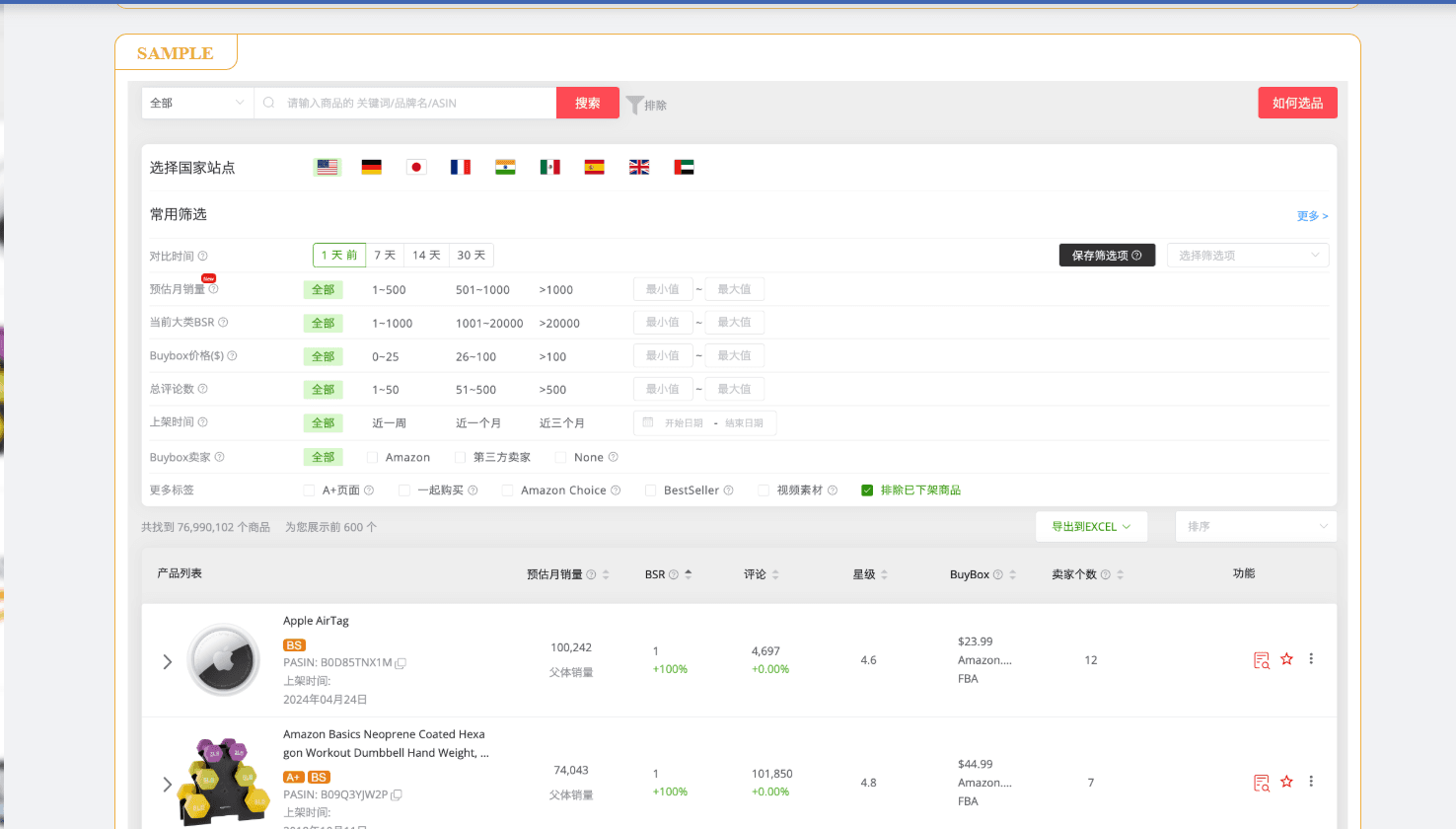The image size is (1456, 829).
Task: Select the United States flag site
Action: tap(328, 168)
